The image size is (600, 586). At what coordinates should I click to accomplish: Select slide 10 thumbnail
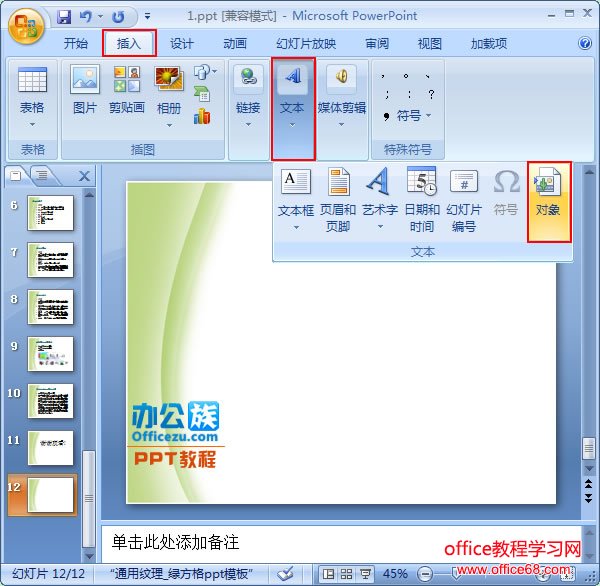51,401
